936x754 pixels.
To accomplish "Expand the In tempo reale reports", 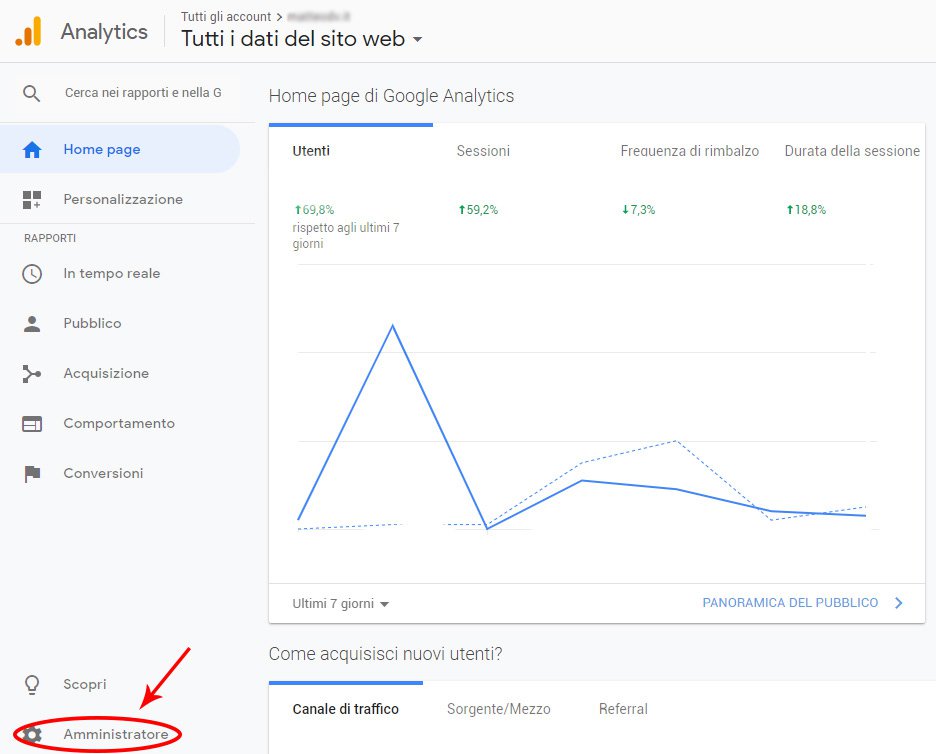I will (112, 273).
